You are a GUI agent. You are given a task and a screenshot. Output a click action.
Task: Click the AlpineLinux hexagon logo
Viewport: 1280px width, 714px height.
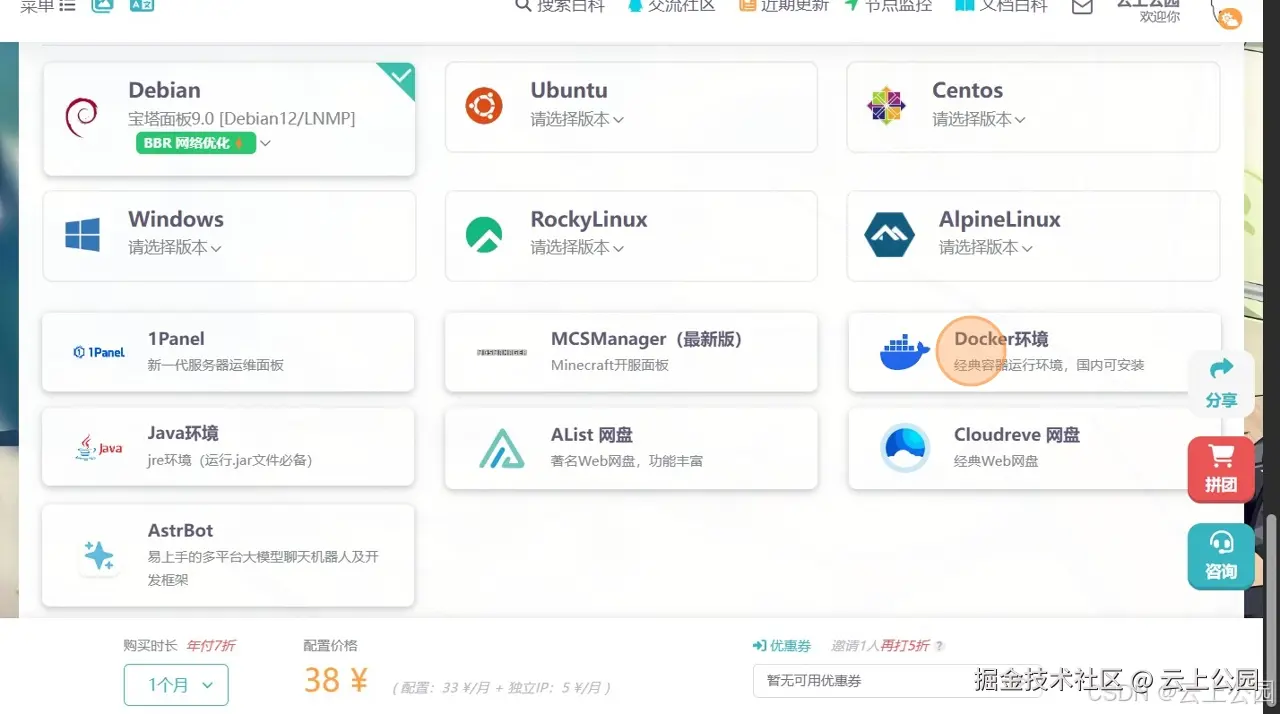889,234
